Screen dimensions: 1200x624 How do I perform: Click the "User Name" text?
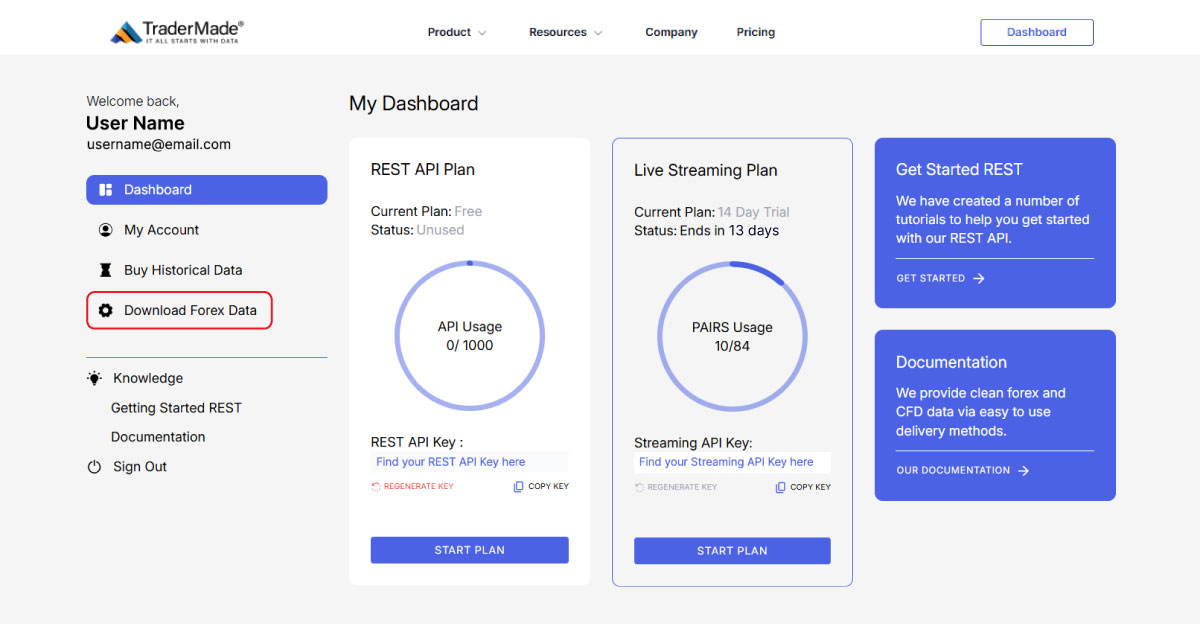tap(136, 123)
